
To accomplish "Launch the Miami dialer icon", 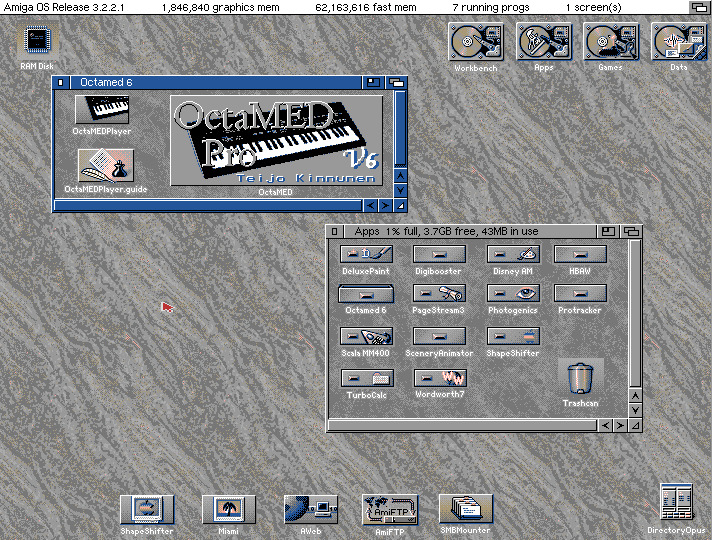I will pos(228,510).
